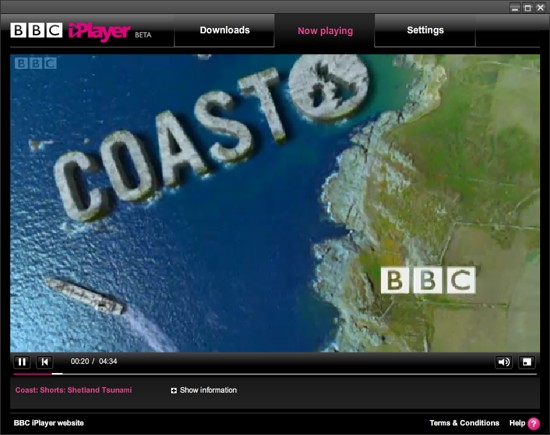
Task: Expand the Show information plus icon
Action: point(174,390)
